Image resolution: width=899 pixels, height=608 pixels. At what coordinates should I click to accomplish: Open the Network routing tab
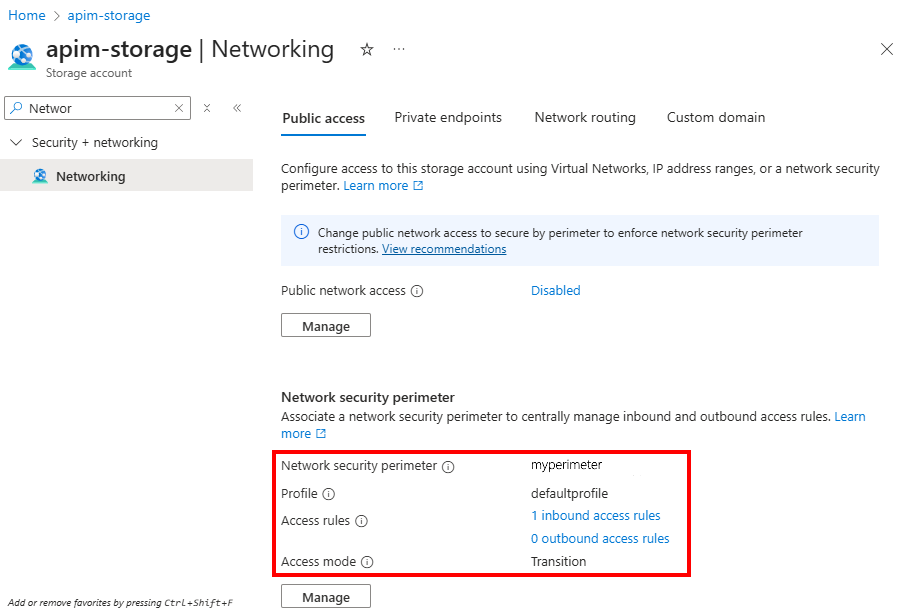[x=584, y=117]
